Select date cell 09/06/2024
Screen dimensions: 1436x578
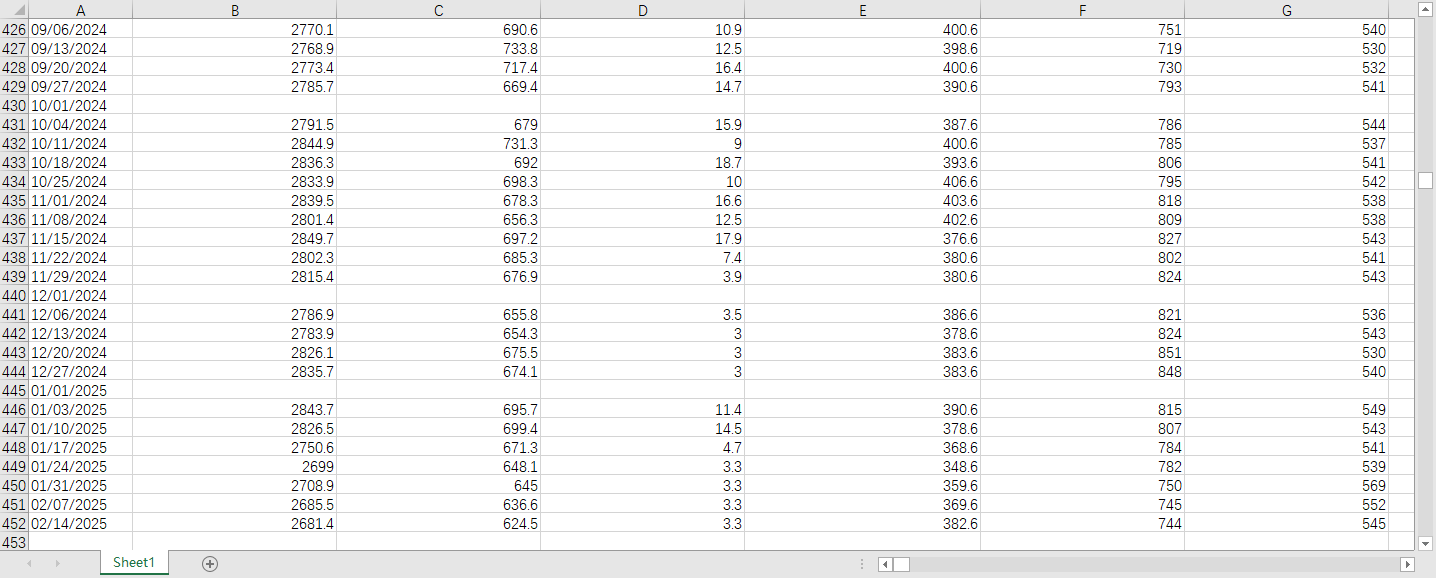click(81, 30)
